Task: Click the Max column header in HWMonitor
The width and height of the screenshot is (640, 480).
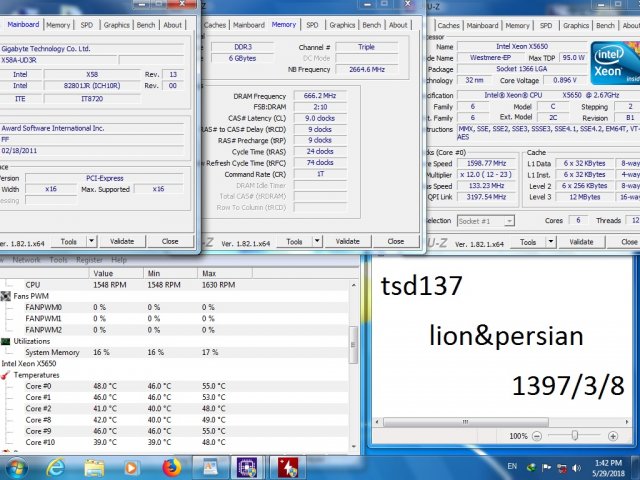Action: click(x=225, y=273)
